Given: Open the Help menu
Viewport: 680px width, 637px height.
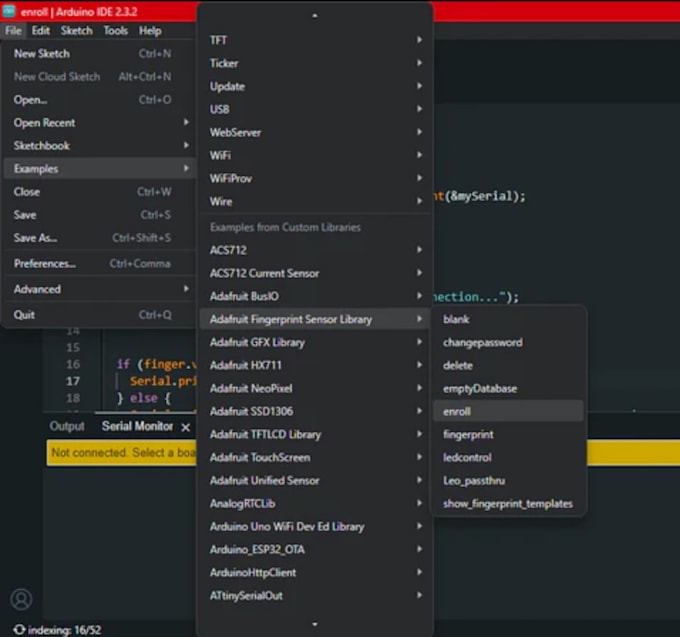Looking at the screenshot, I should [150, 31].
